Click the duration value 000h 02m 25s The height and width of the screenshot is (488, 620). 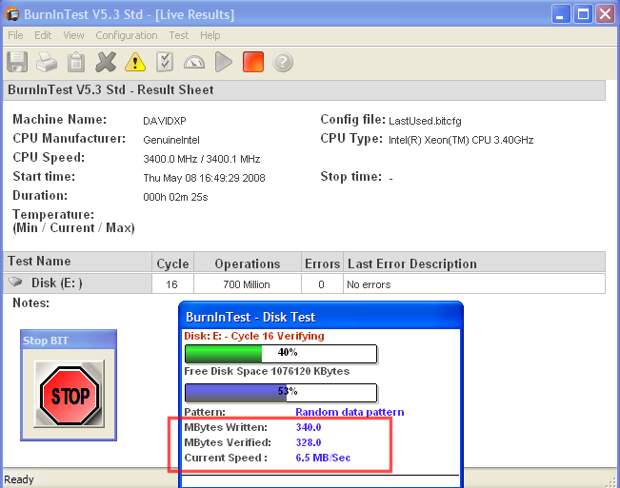point(176,197)
